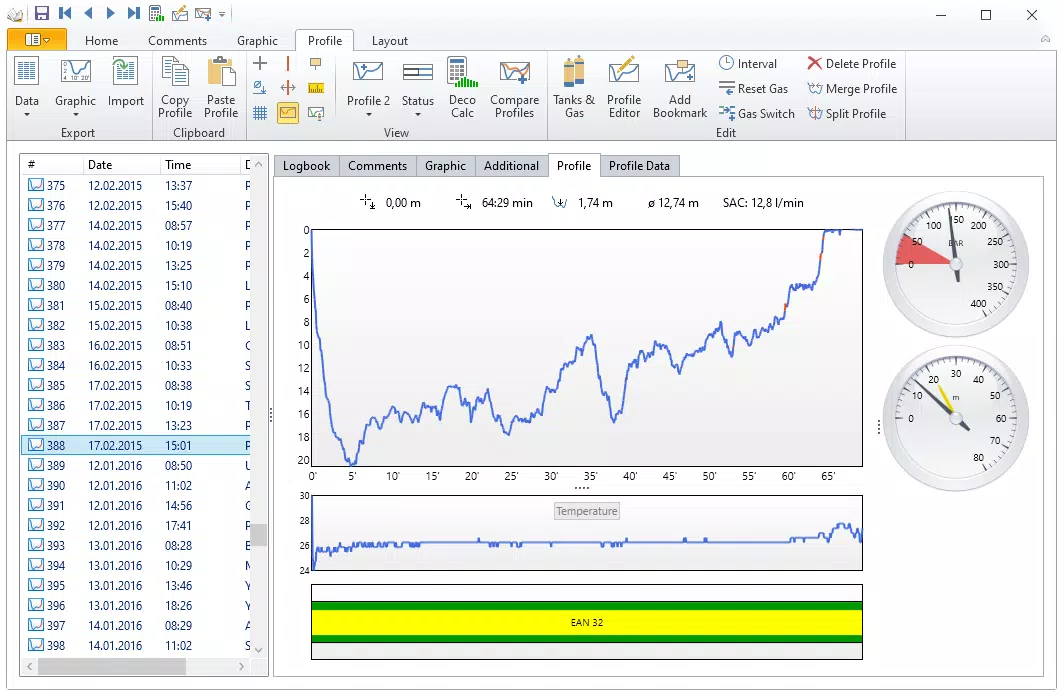The image size is (1063, 696).
Task: Jump to first dive with skip-back arrow
Action: point(65,13)
